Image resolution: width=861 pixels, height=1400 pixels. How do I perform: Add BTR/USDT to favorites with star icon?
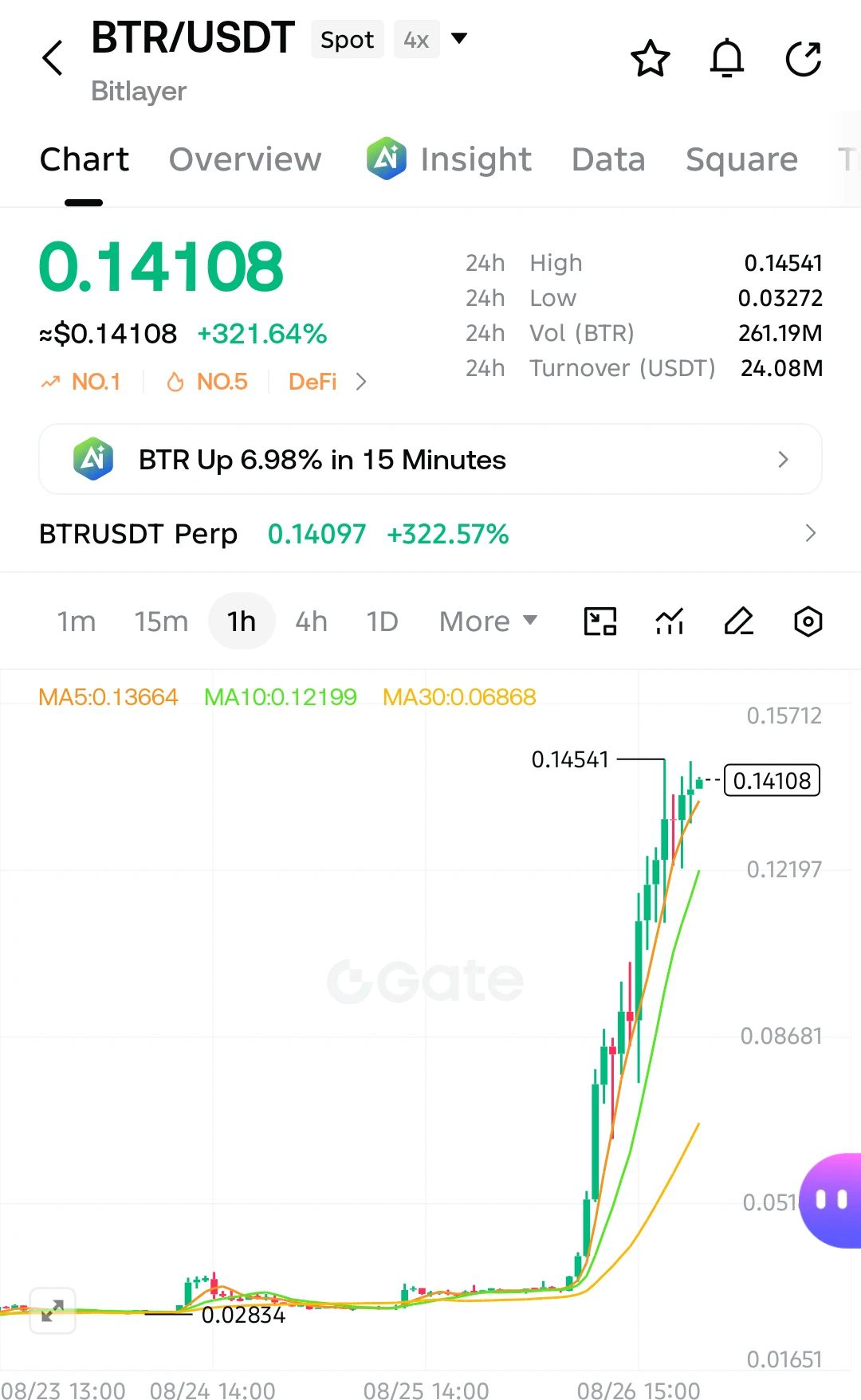tap(651, 58)
